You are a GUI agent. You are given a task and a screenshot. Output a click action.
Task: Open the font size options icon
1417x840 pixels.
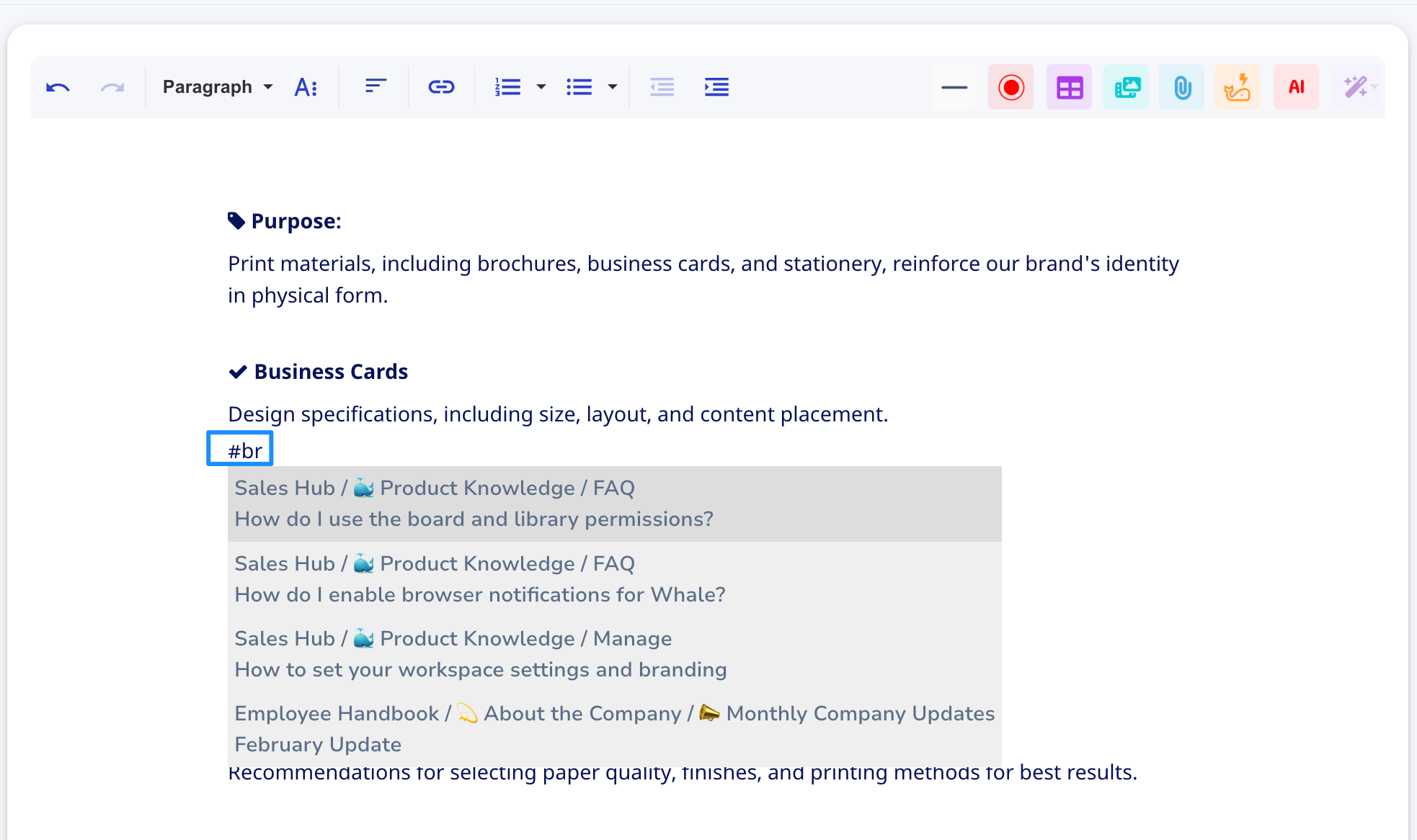pyautogui.click(x=306, y=87)
